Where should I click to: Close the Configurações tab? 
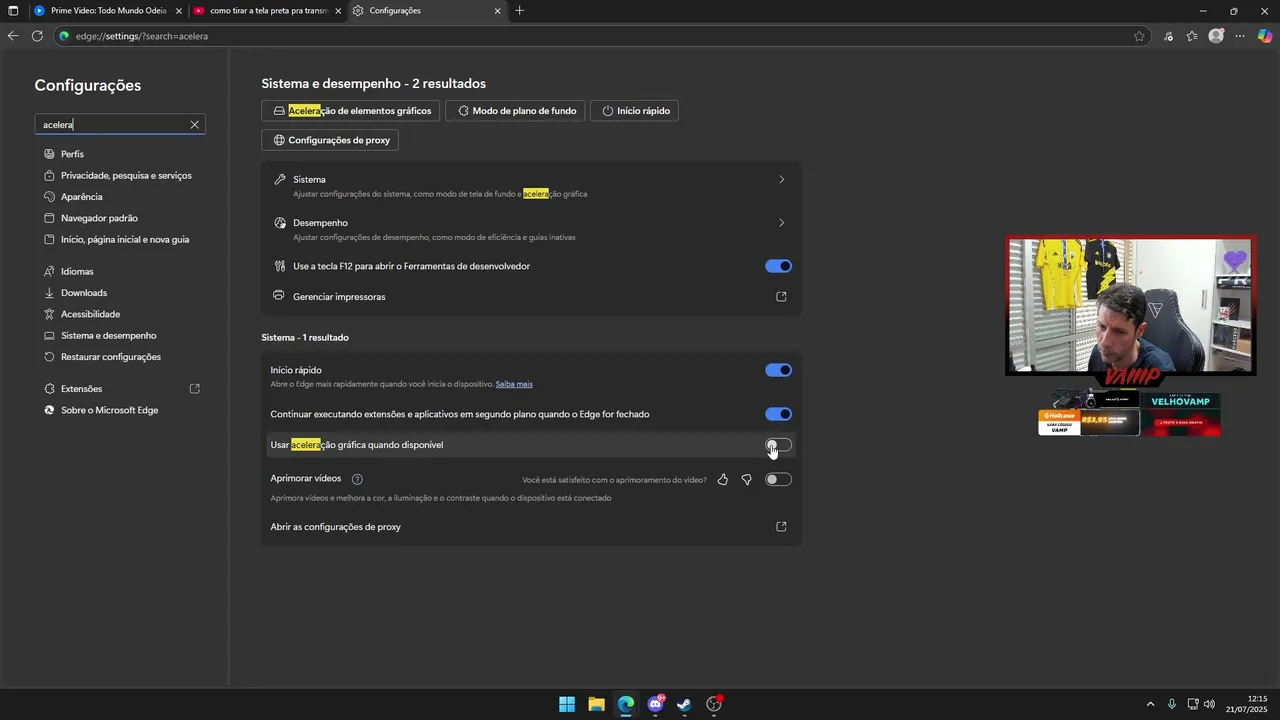pyautogui.click(x=497, y=11)
